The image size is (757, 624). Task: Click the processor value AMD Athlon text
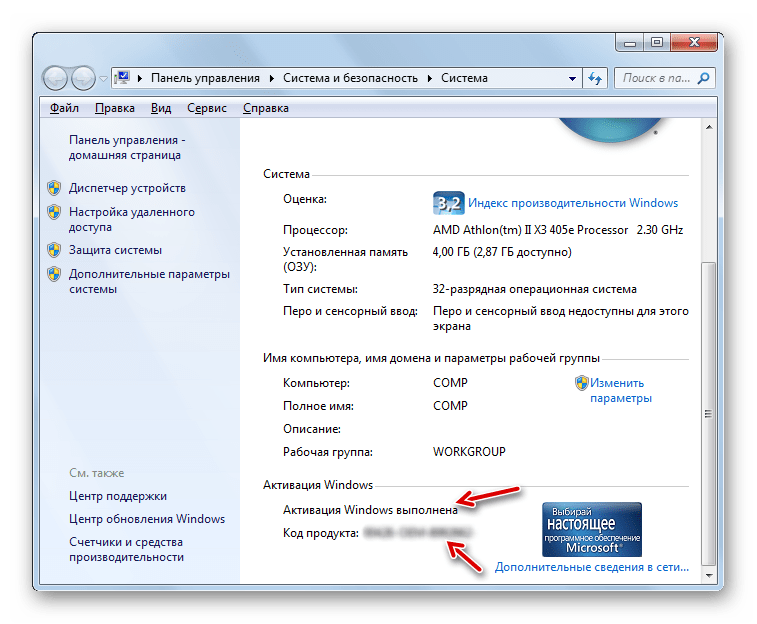tap(558, 230)
